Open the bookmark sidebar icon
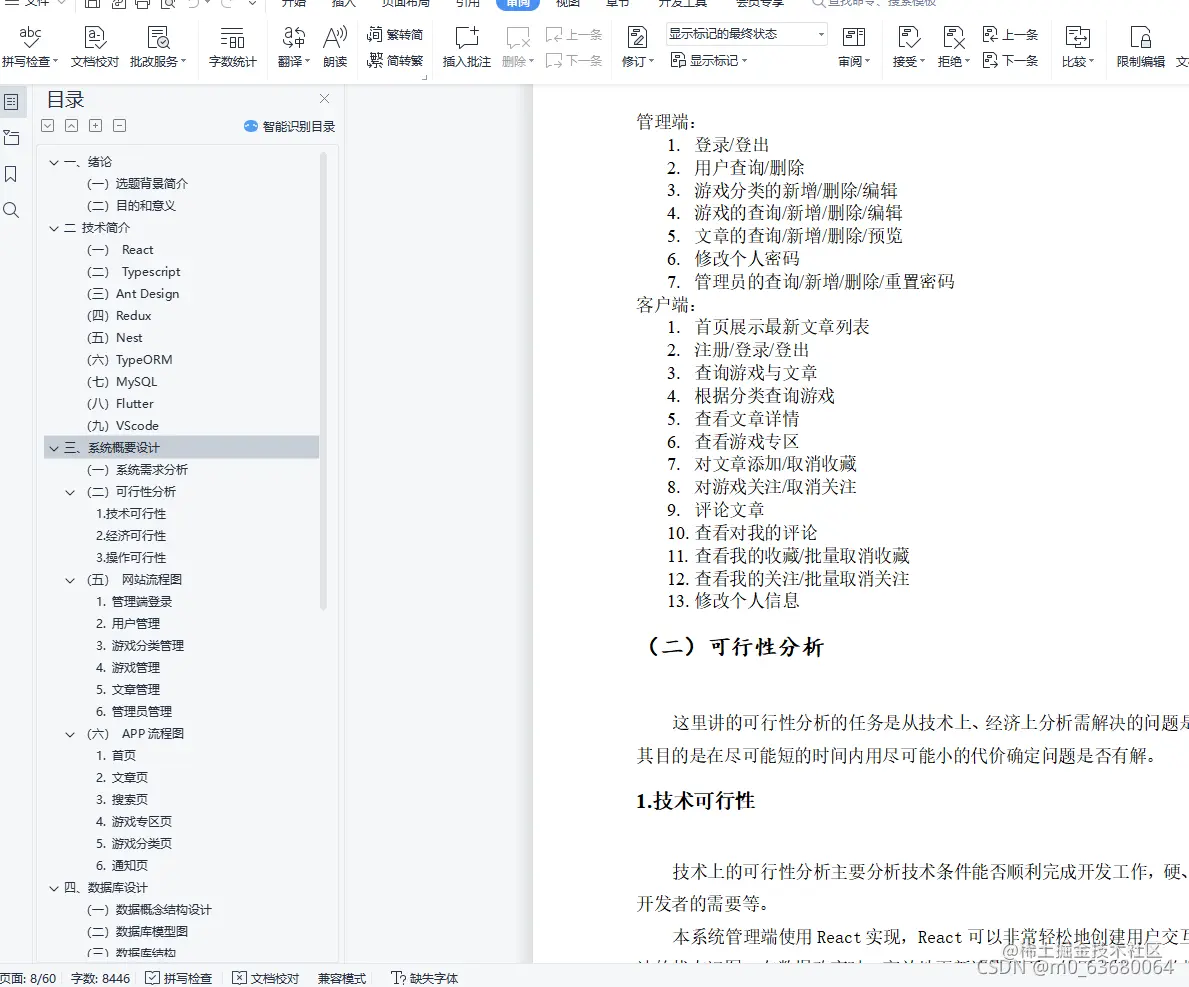Image resolution: width=1189 pixels, height=987 pixels. (11, 174)
